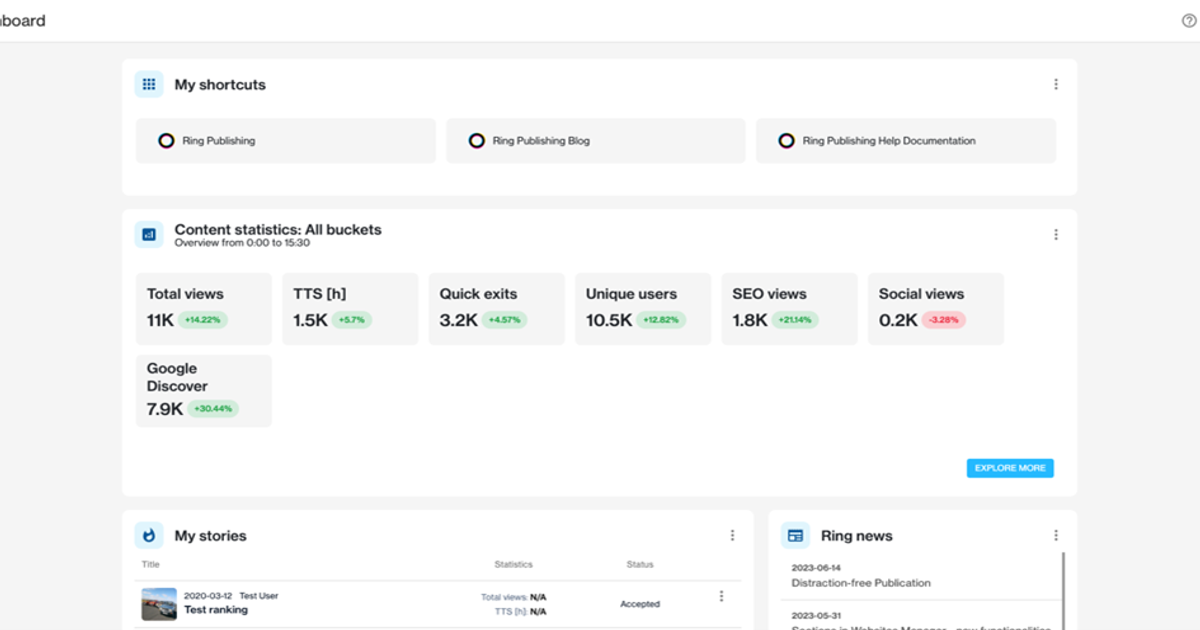
Task: Open the Test ranking story
Action: (x=217, y=609)
